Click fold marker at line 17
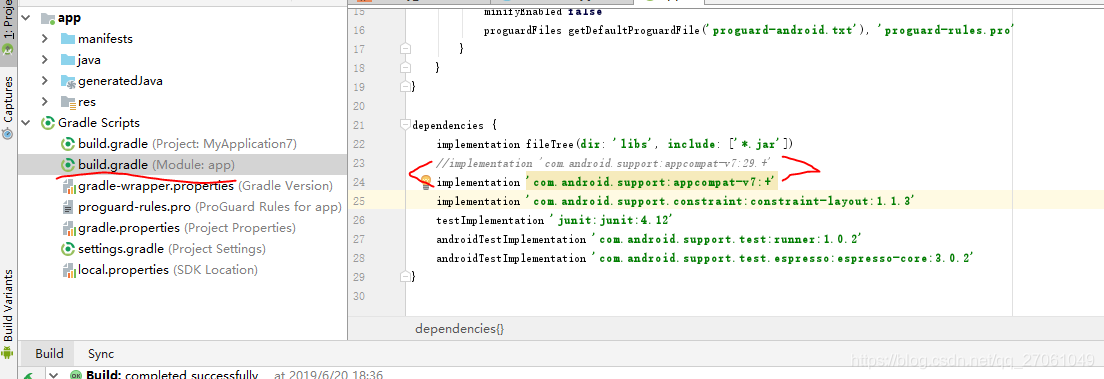The width and height of the screenshot is (1104, 379). [x=405, y=49]
